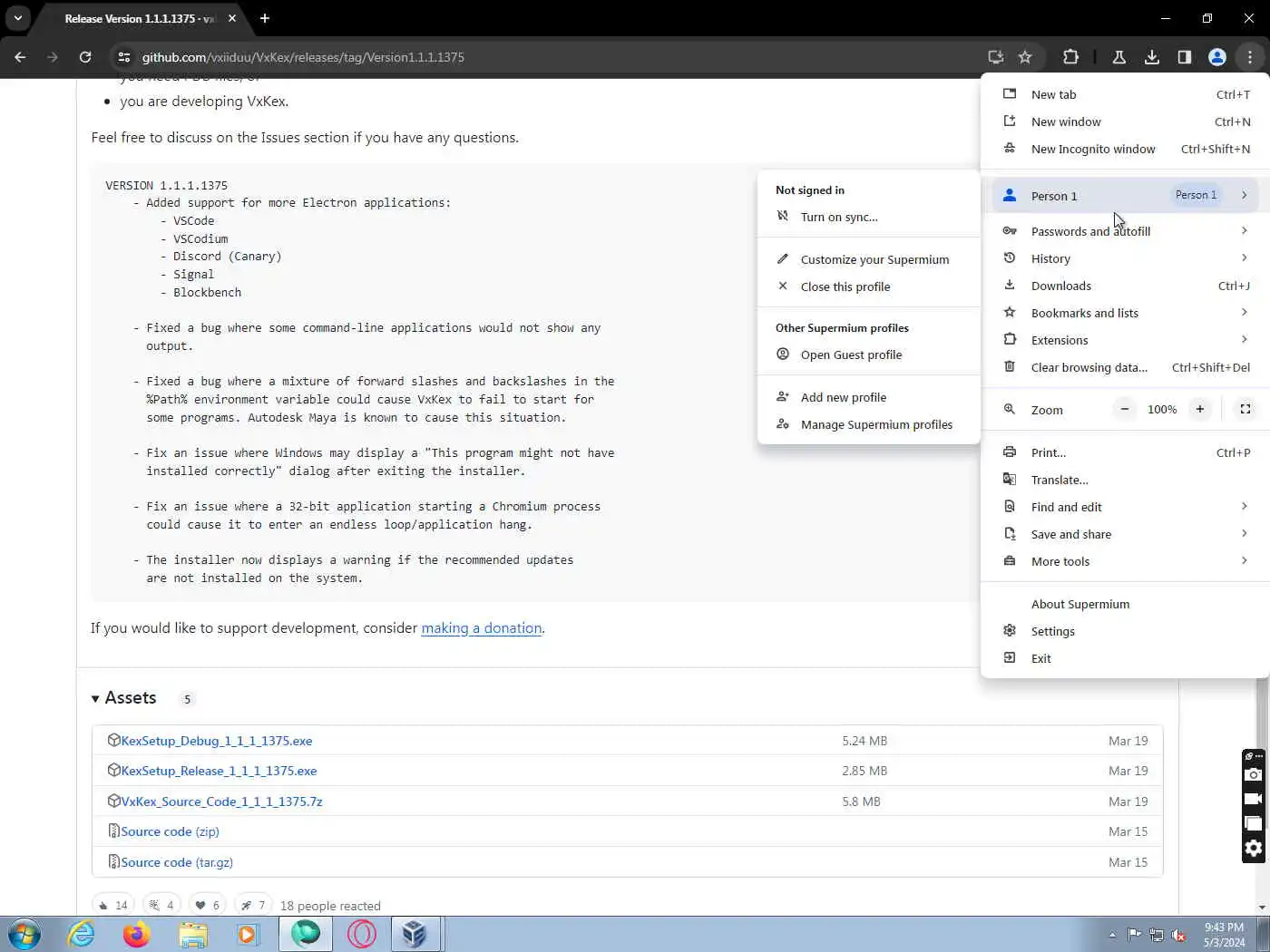The image size is (1270, 952).
Task: Open the tab search dropdown arrow
Action: point(17,18)
